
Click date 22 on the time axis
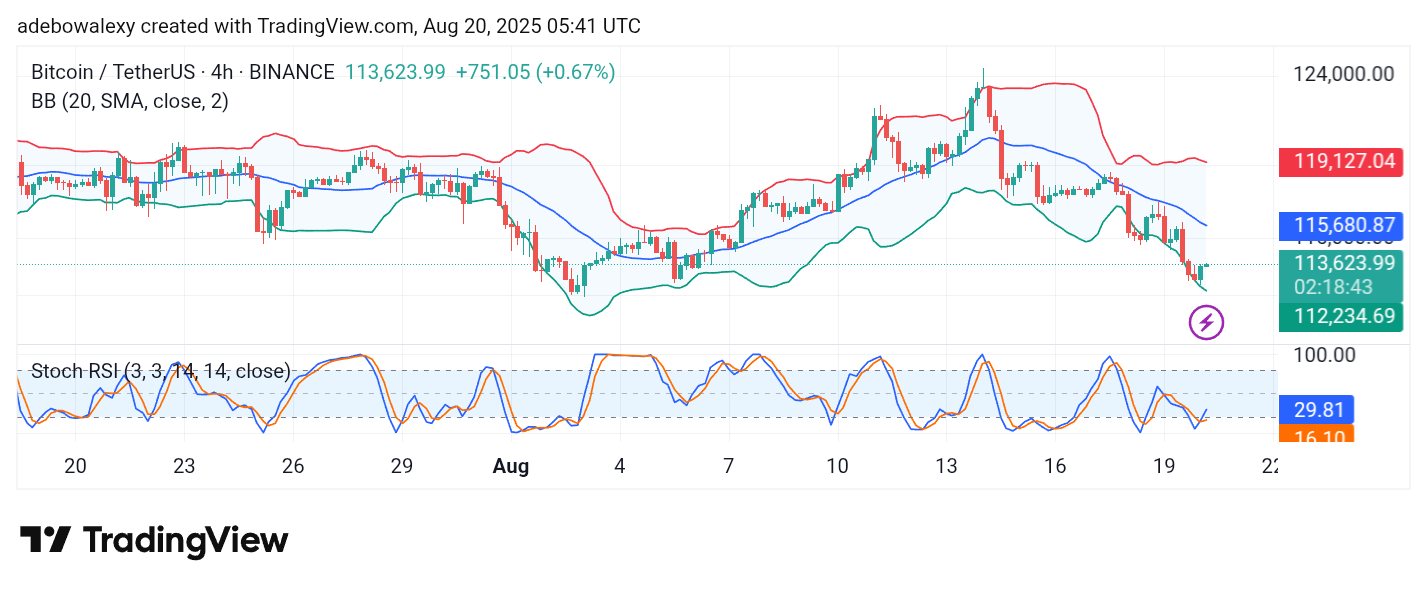(1271, 466)
